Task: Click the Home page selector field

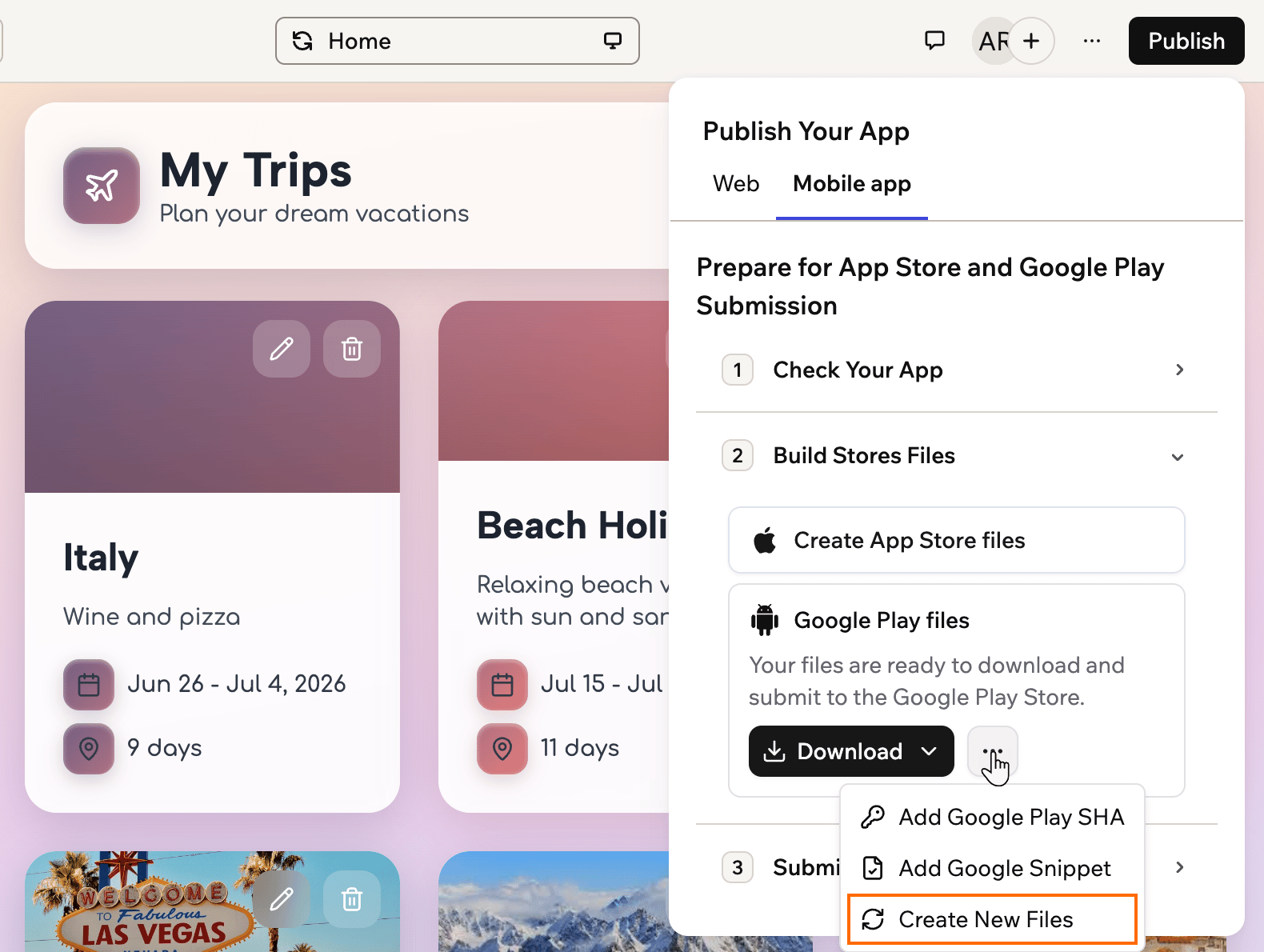Action: click(x=458, y=41)
